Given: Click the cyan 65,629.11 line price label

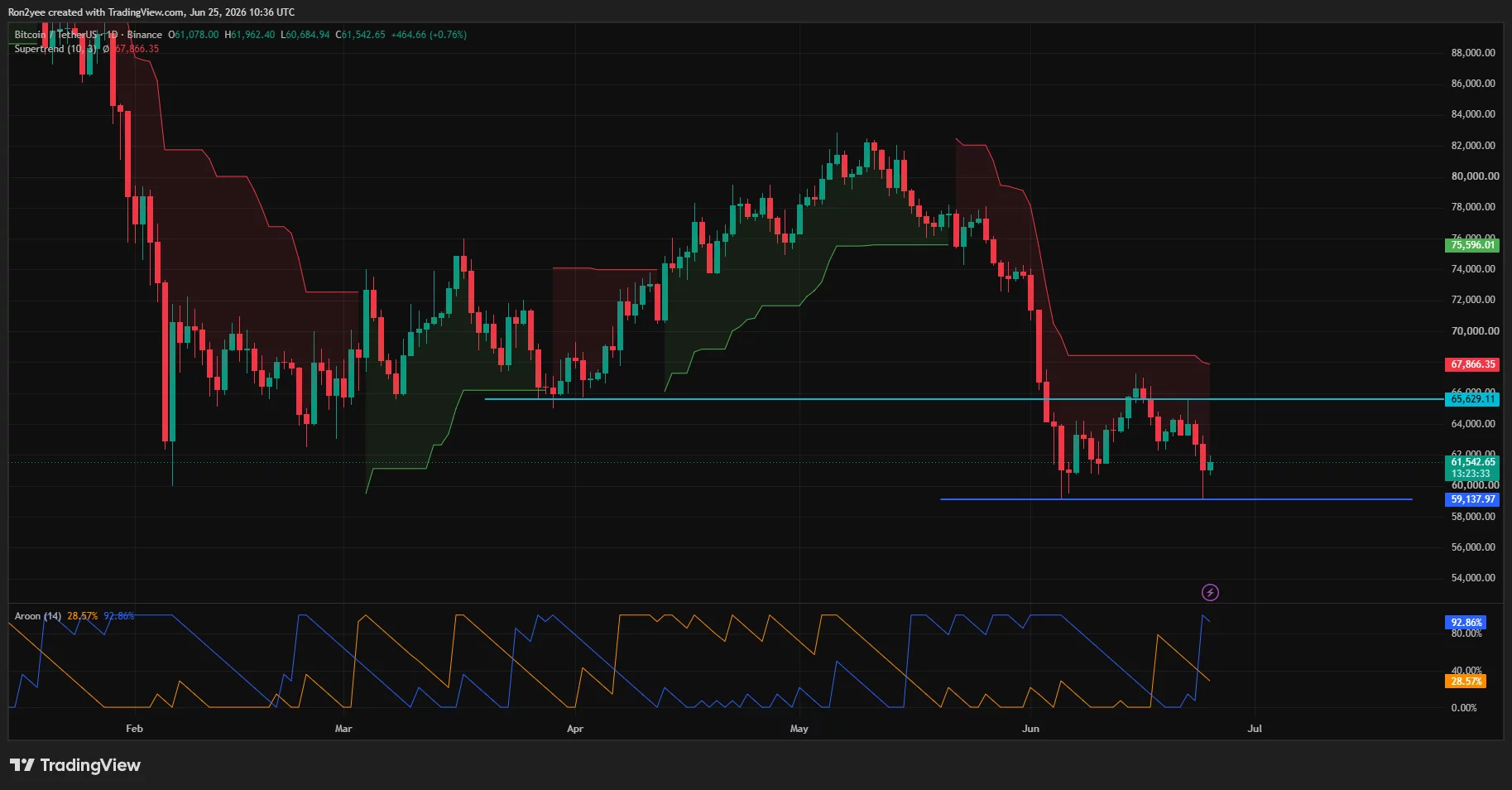Looking at the screenshot, I should click(x=1472, y=399).
